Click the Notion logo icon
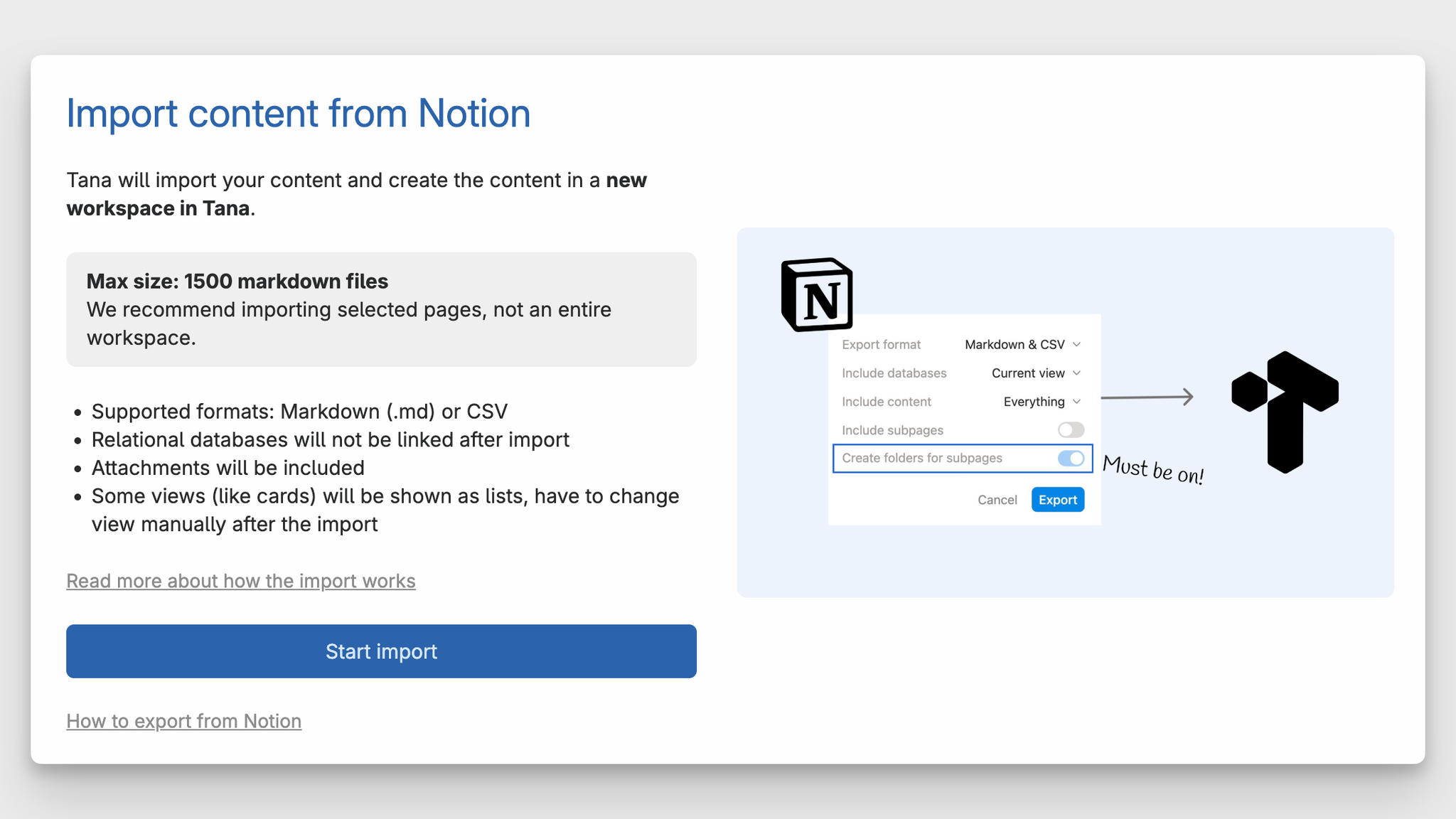Image resolution: width=1456 pixels, height=819 pixels. [816, 294]
